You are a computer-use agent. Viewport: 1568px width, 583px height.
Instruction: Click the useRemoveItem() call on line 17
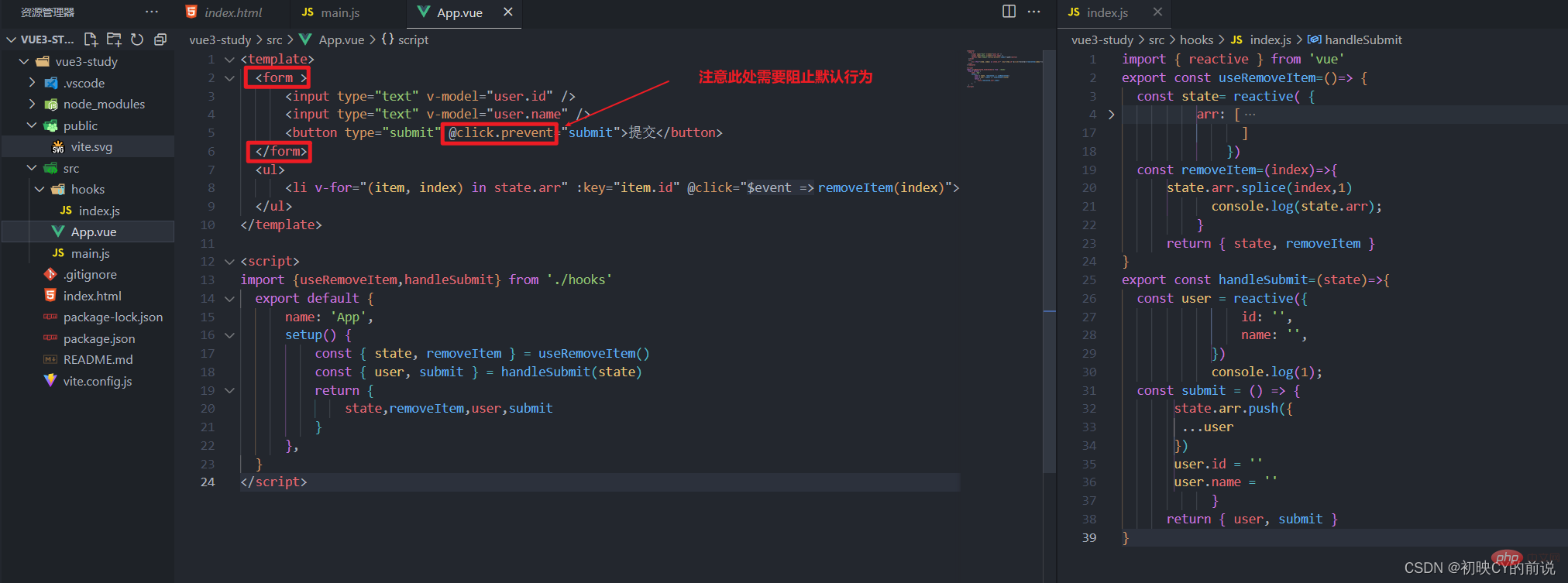pos(593,354)
